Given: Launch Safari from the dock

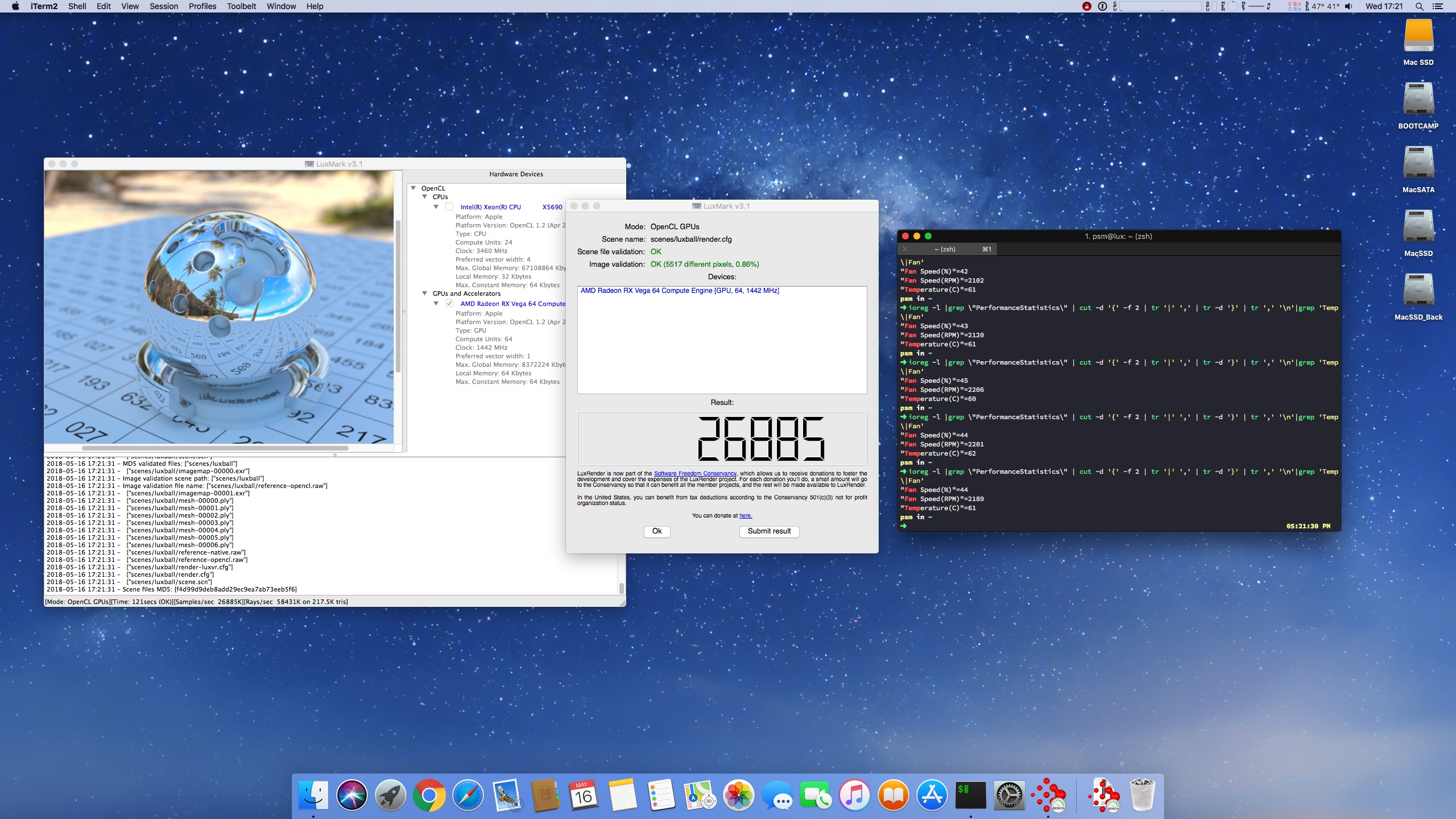Looking at the screenshot, I should (x=468, y=795).
